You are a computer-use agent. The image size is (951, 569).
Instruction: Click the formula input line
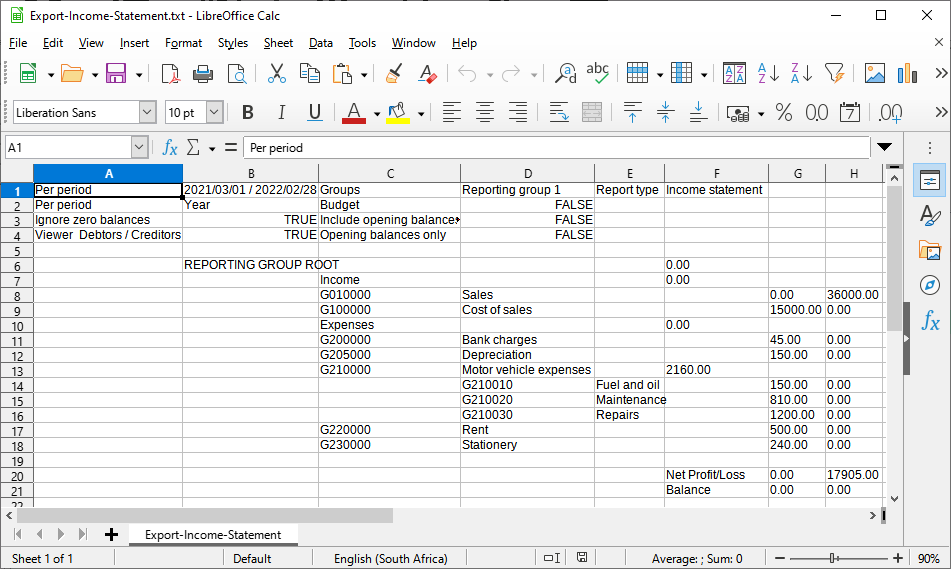[555, 148]
